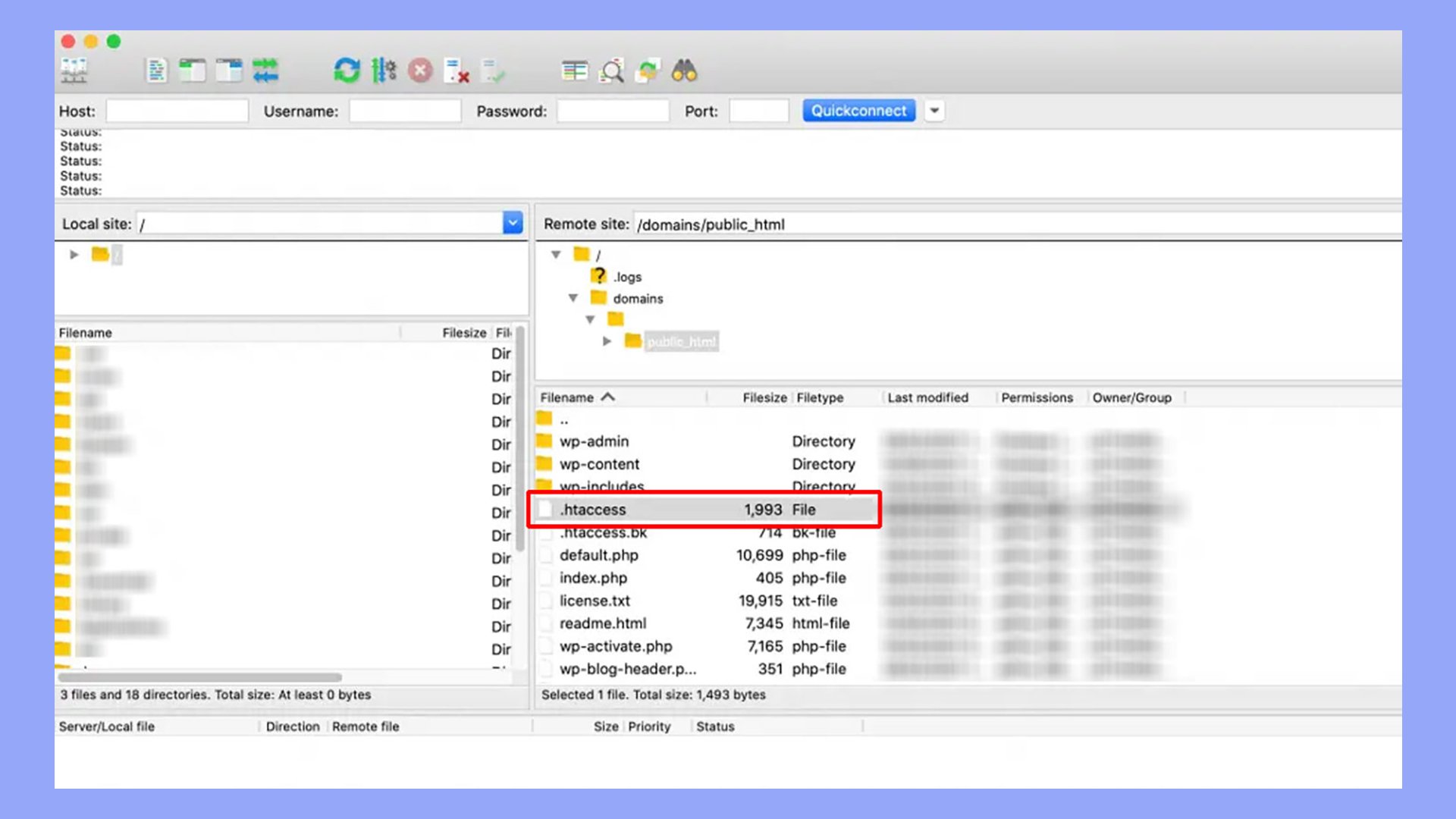
Task: Click the Host input field
Action: coord(177,111)
